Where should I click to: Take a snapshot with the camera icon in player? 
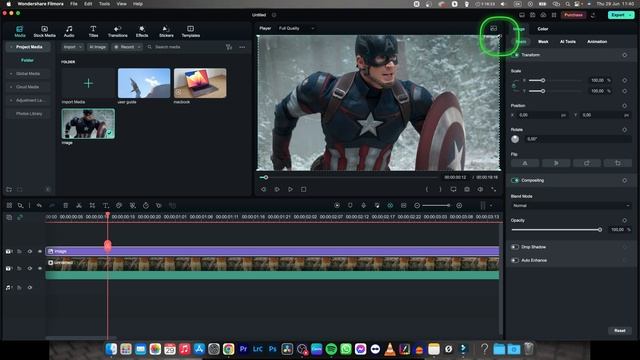click(467, 189)
